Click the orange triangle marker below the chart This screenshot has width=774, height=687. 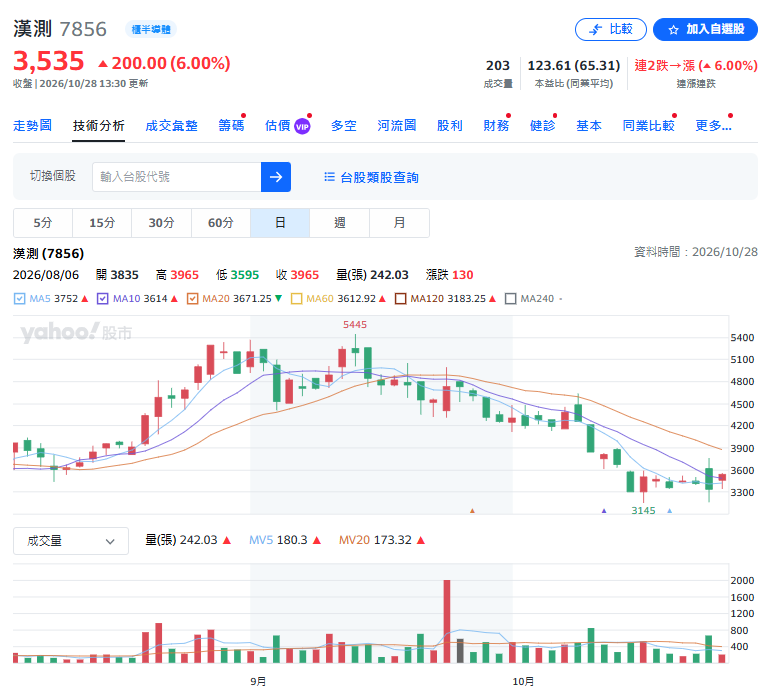[472, 511]
